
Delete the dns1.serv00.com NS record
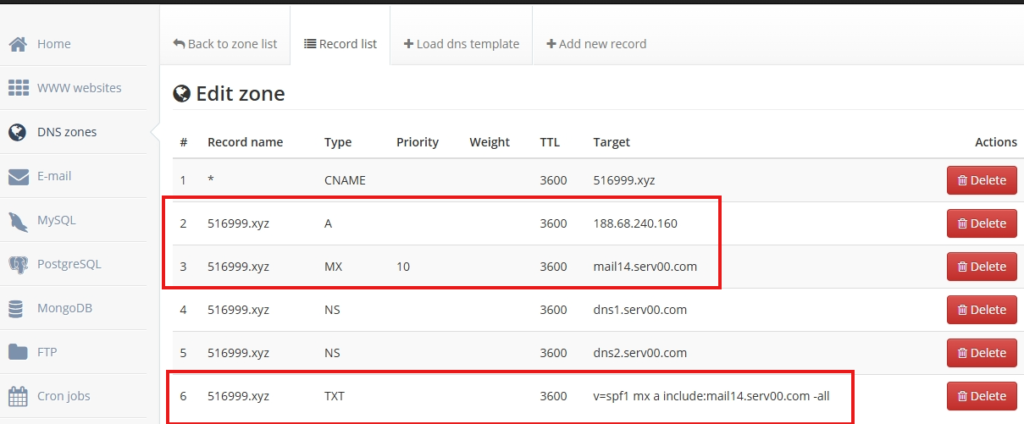coord(981,310)
